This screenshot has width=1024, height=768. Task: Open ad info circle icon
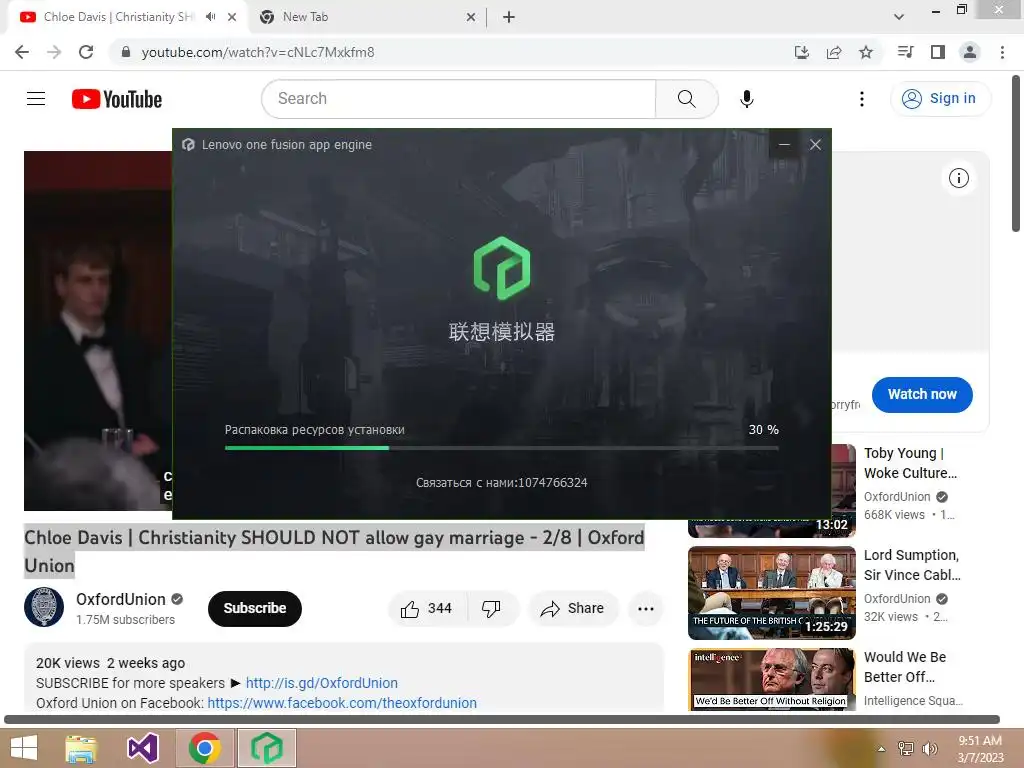[x=959, y=178]
